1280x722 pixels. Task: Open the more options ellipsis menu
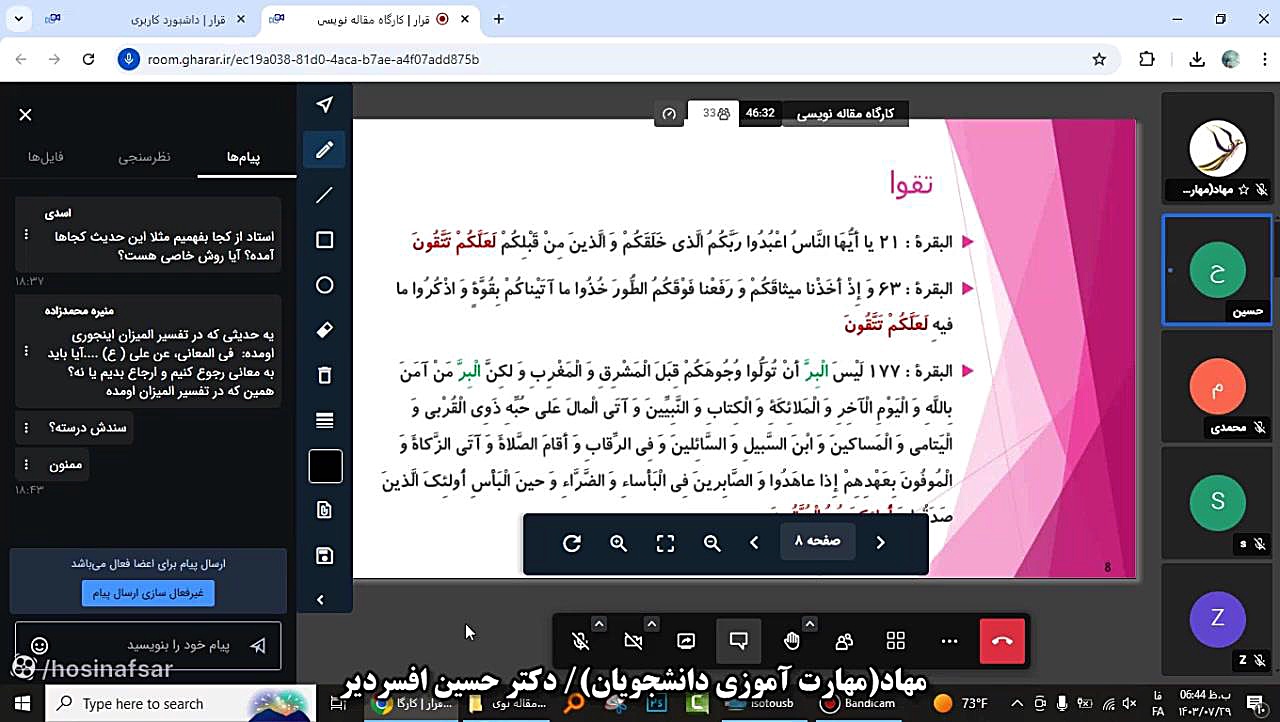point(949,641)
